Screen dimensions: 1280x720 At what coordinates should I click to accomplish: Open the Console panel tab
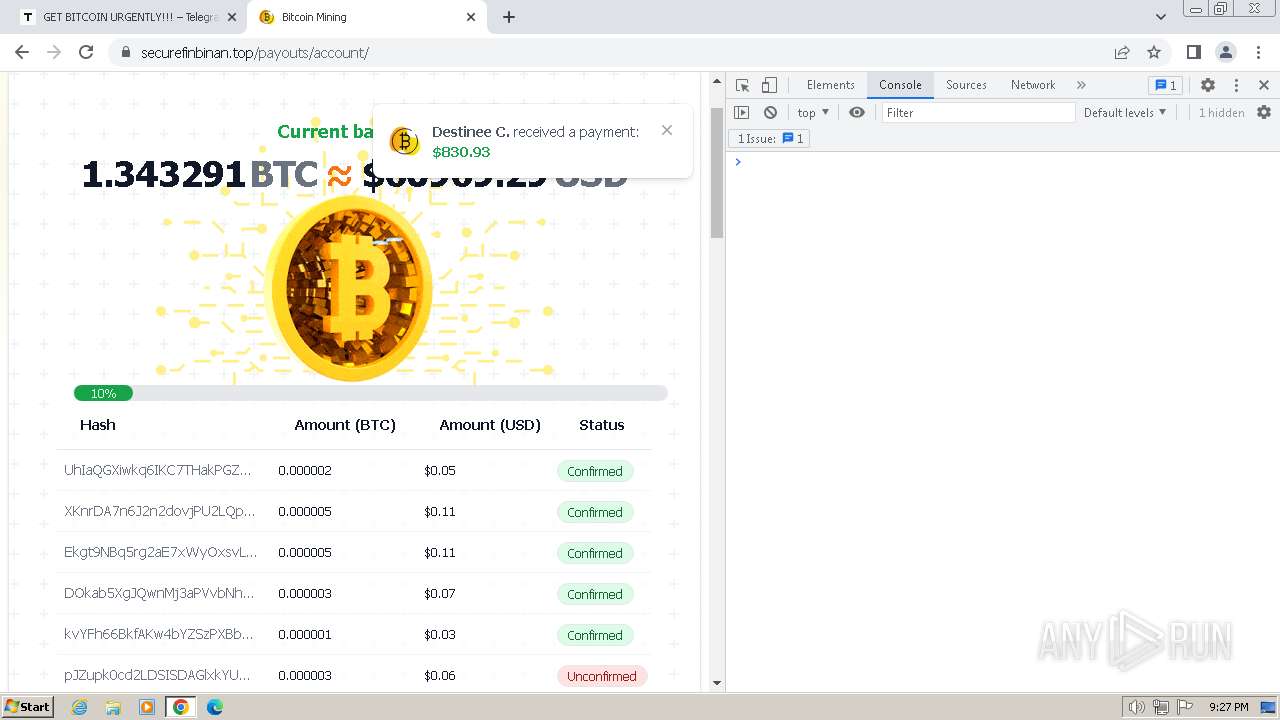point(900,85)
